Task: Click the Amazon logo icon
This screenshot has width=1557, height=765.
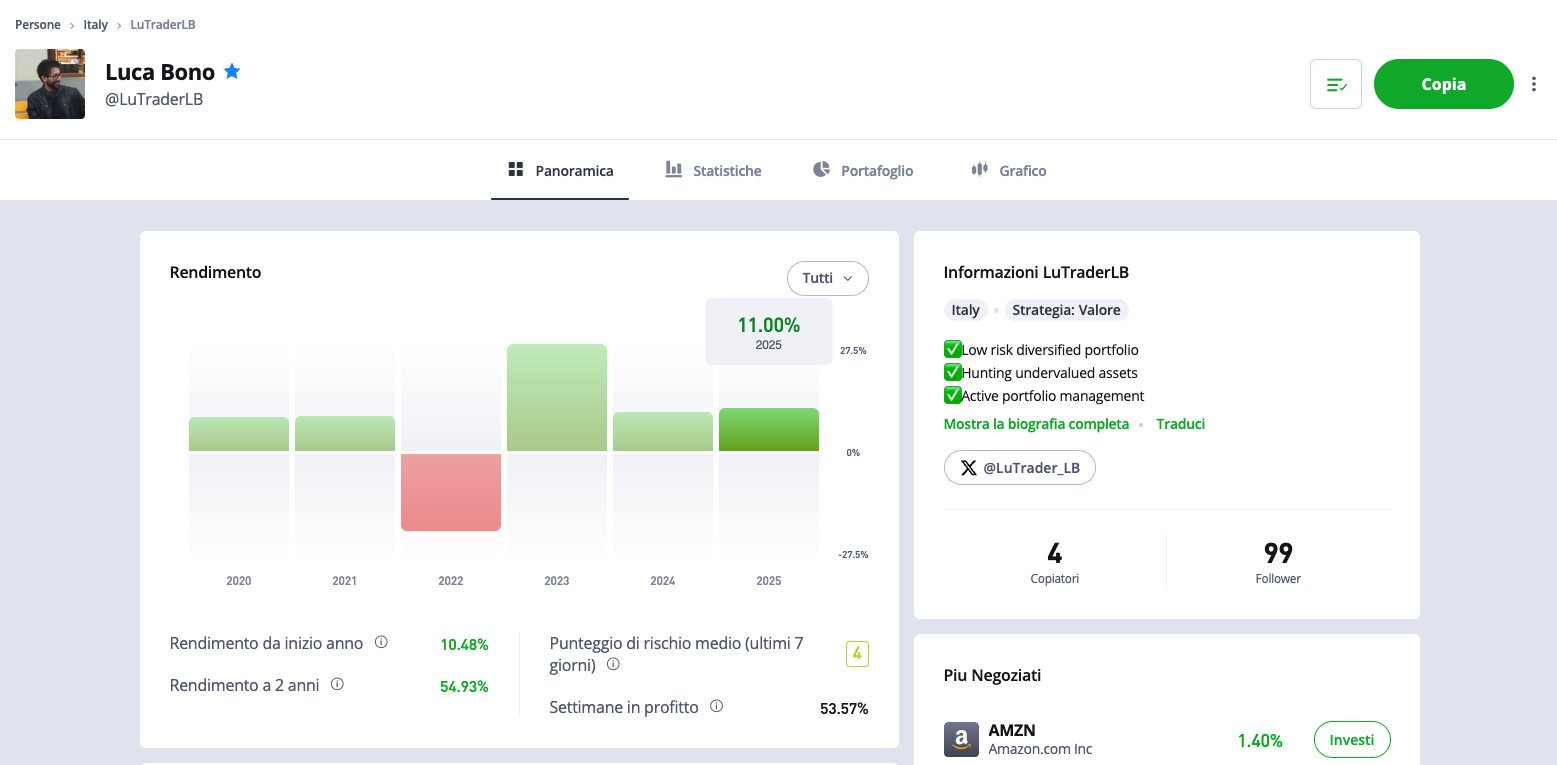Action: point(961,740)
